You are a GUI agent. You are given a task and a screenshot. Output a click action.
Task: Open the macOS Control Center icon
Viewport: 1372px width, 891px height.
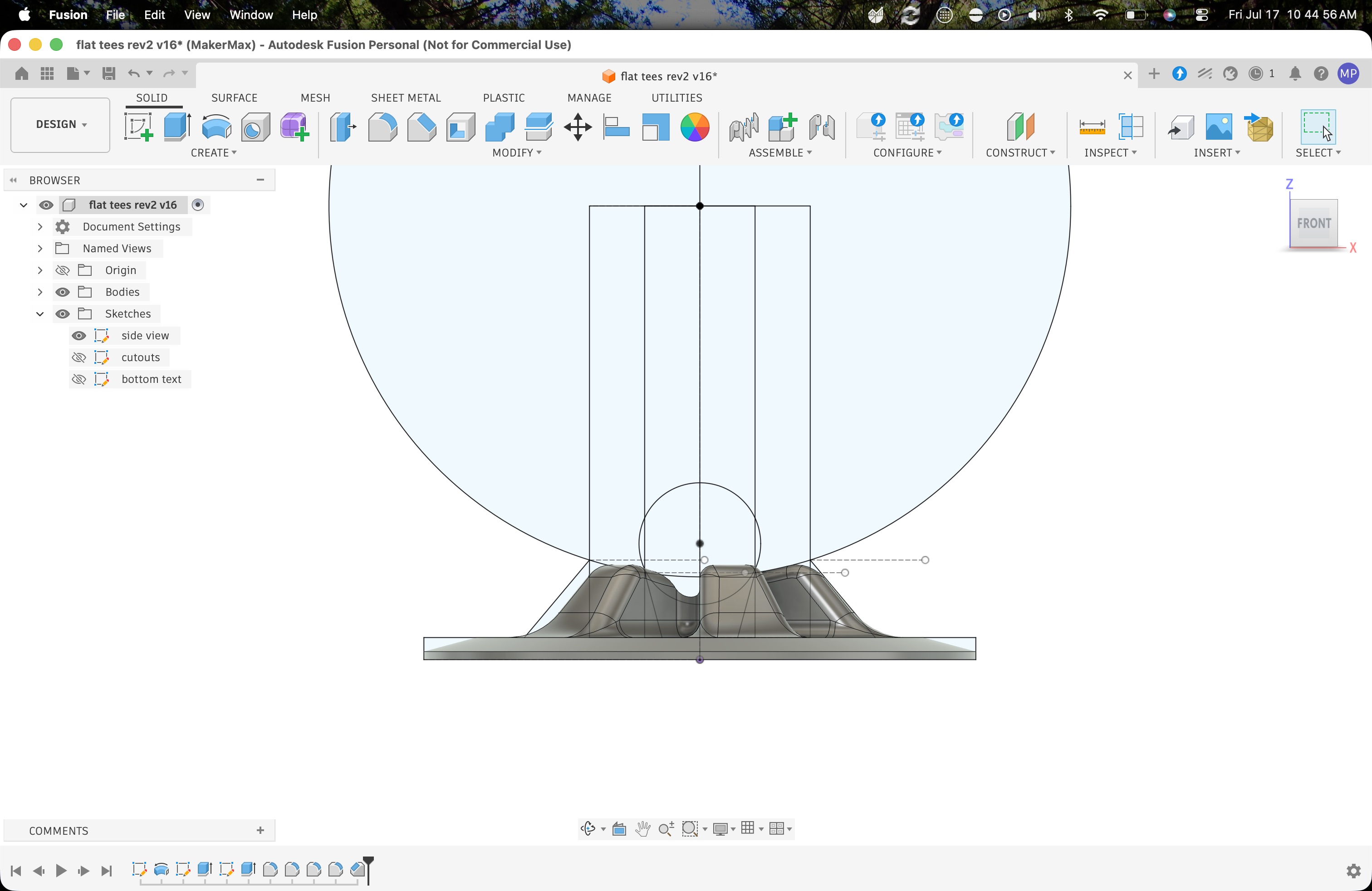click(1202, 15)
